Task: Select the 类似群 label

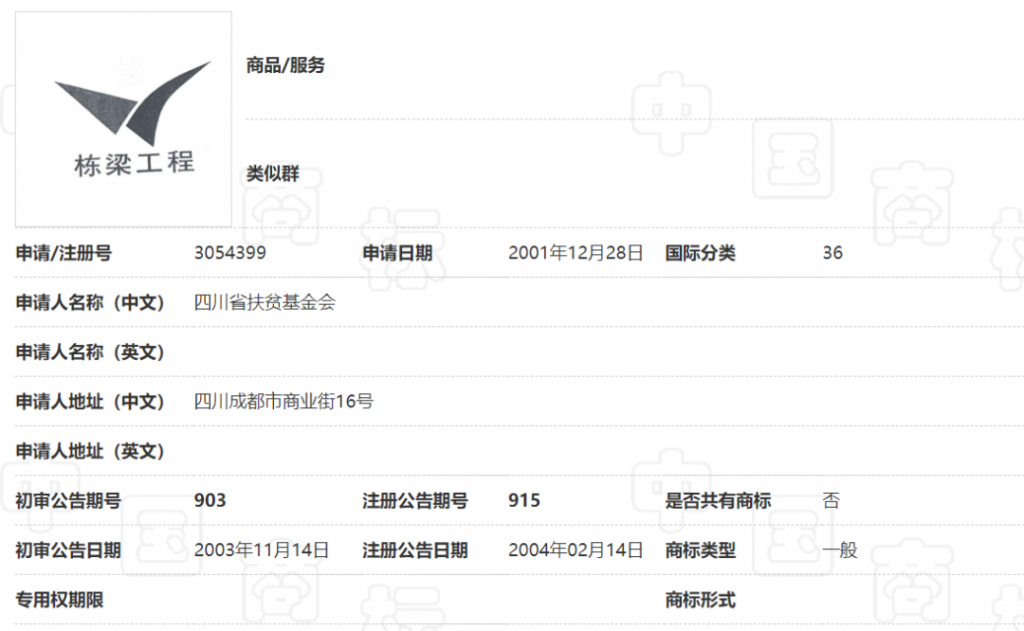Action: (x=272, y=174)
